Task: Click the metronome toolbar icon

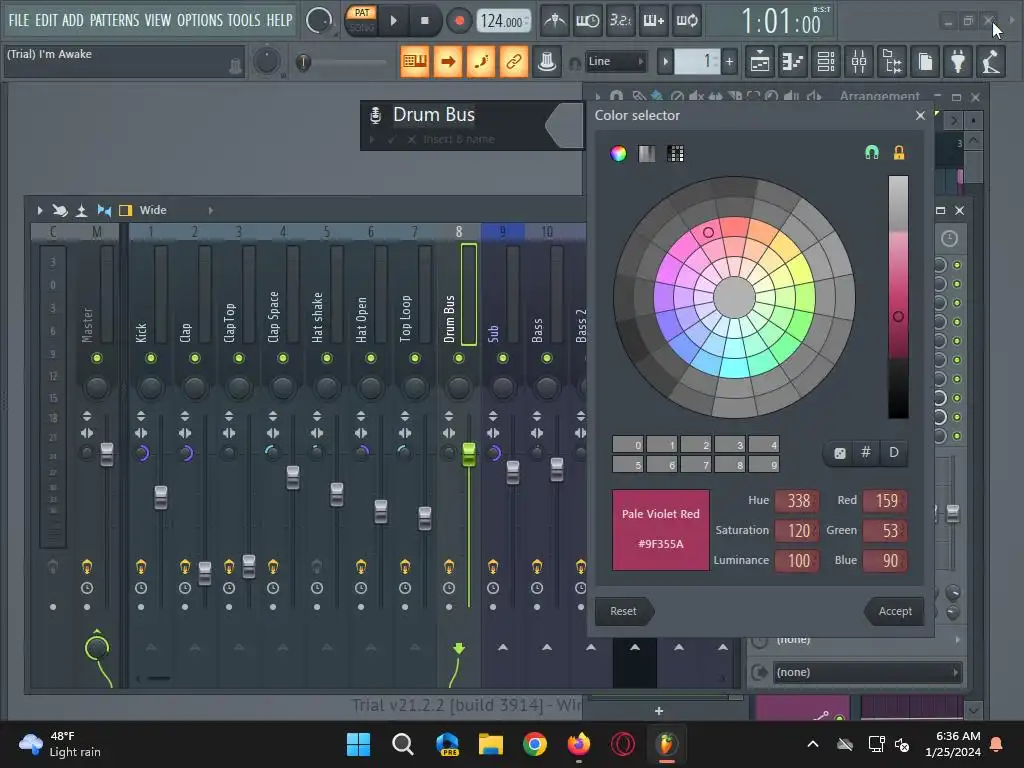Action: [x=555, y=21]
